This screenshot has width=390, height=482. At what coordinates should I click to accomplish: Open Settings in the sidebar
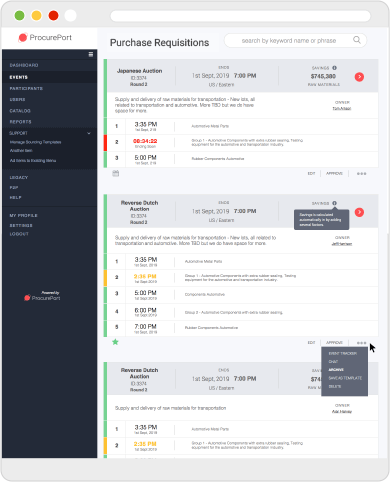(21, 225)
